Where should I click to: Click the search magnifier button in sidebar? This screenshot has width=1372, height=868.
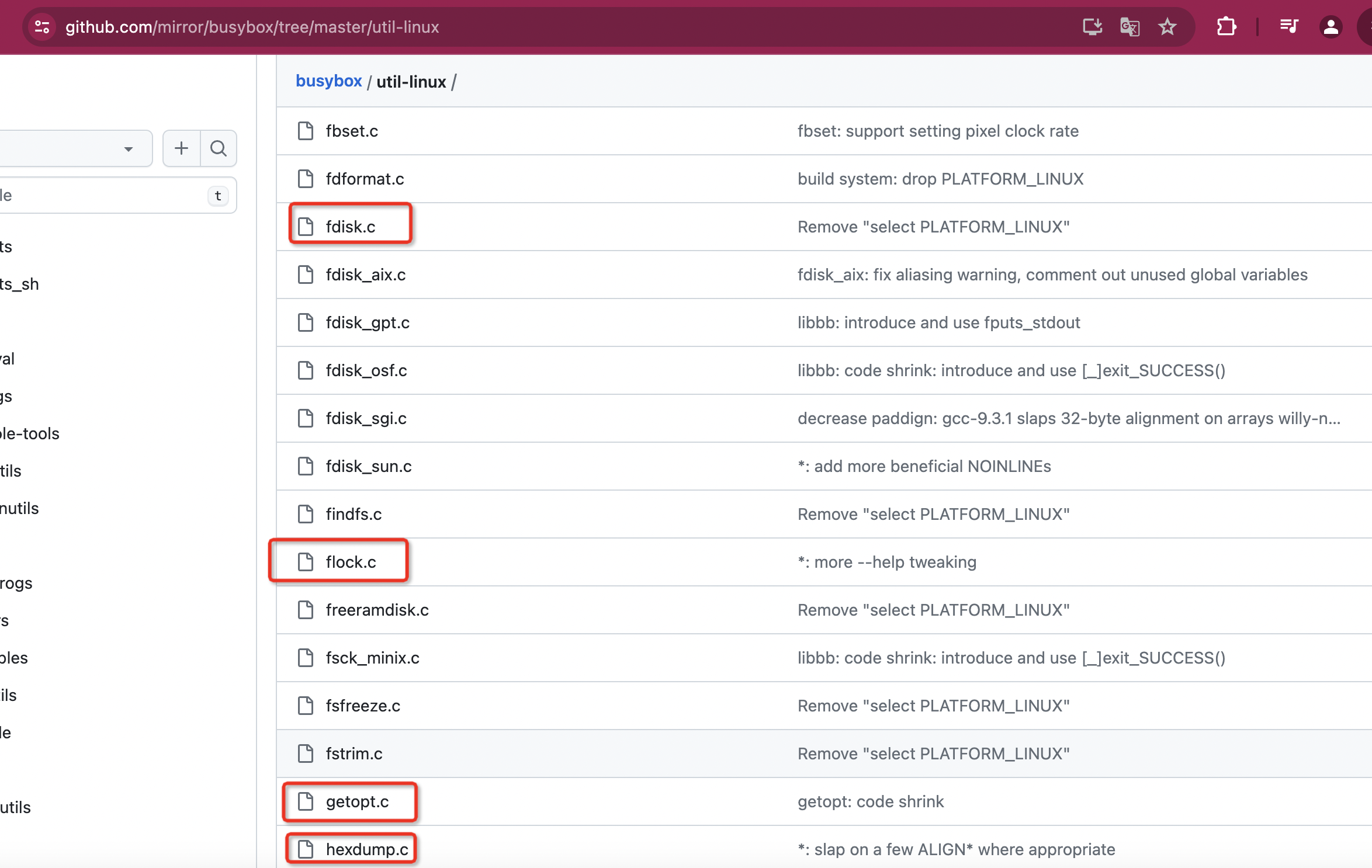219,148
